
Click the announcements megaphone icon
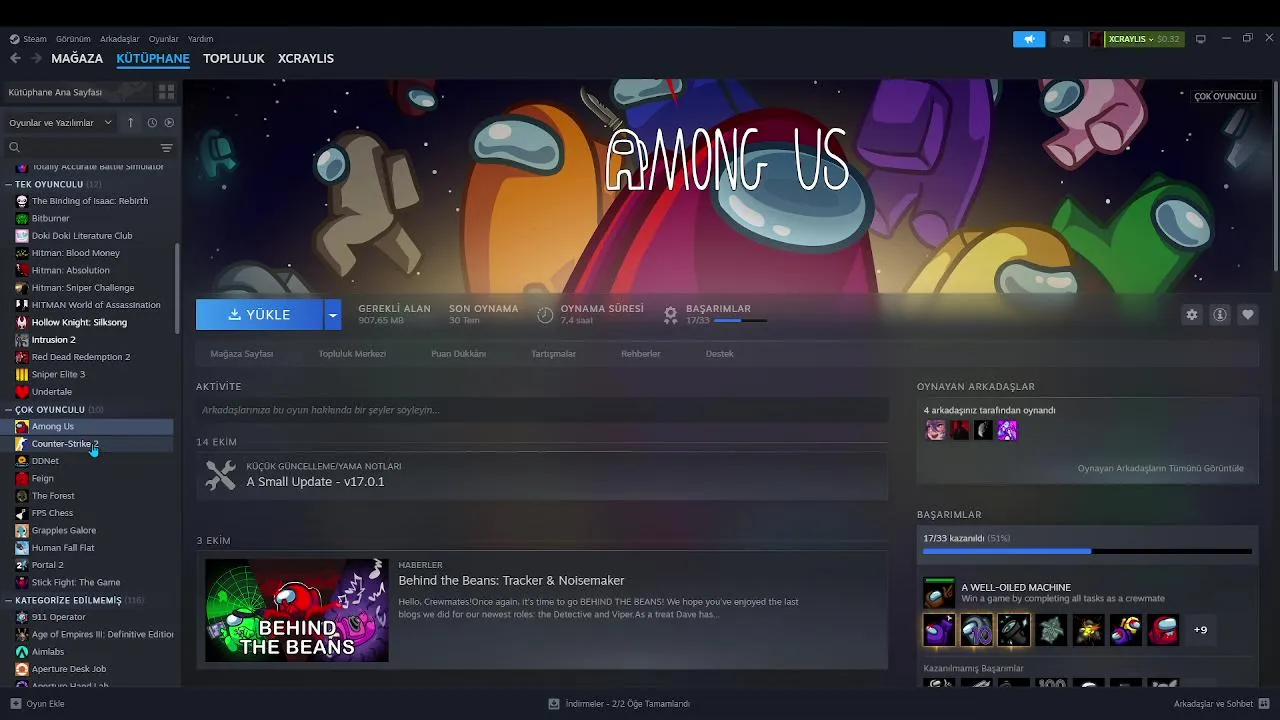click(1029, 39)
